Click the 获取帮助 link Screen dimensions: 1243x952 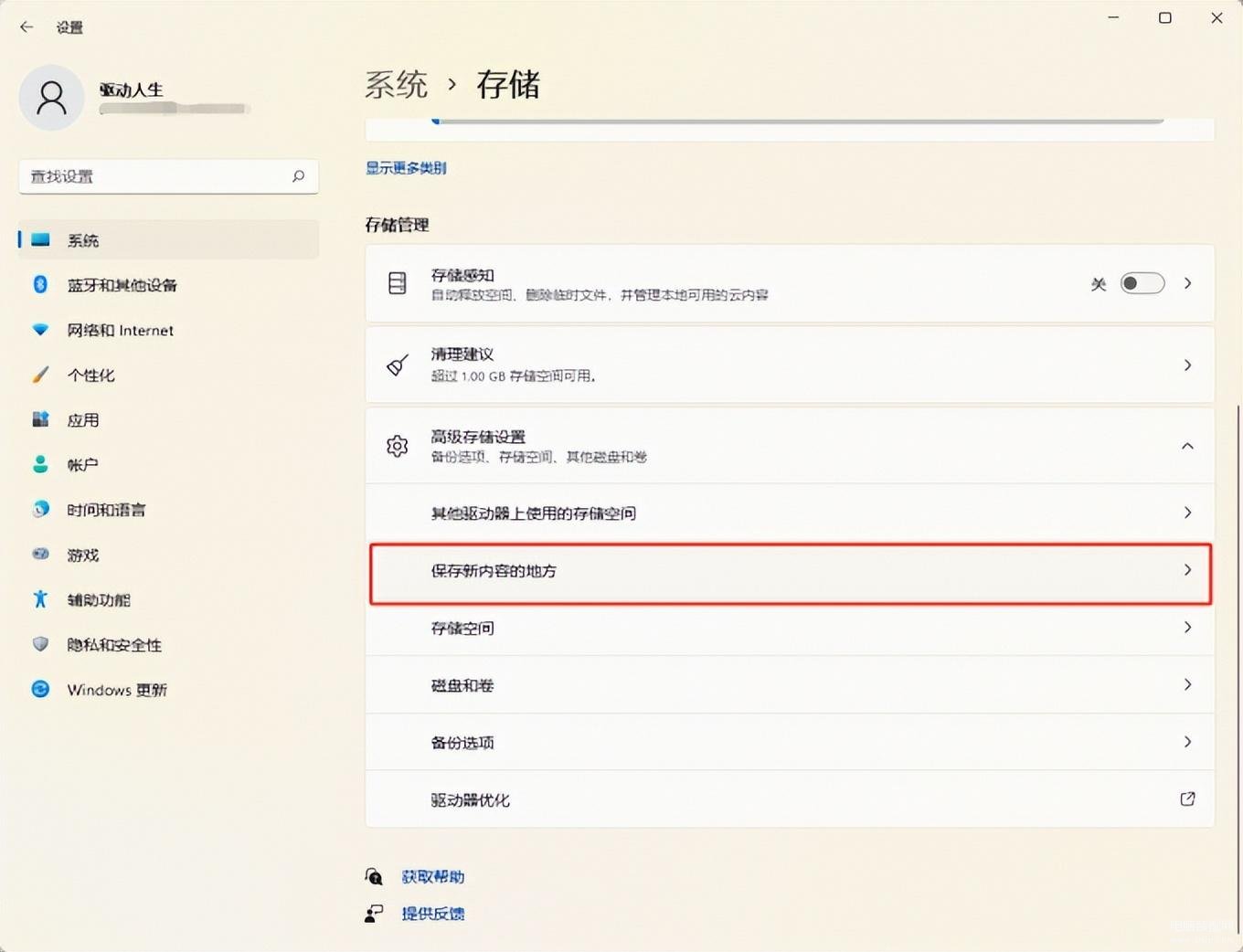(x=433, y=877)
